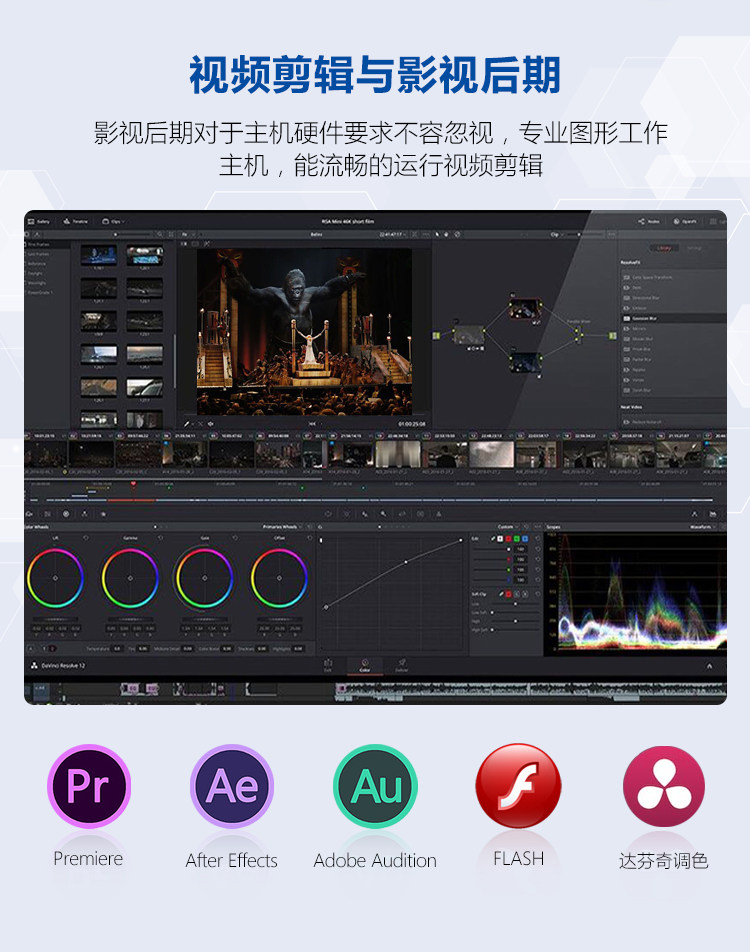The width and height of the screenshot is (750, 952).
Task: Switch to the Edit page tab
Action: pyautogui.click(x=328, y=665)
